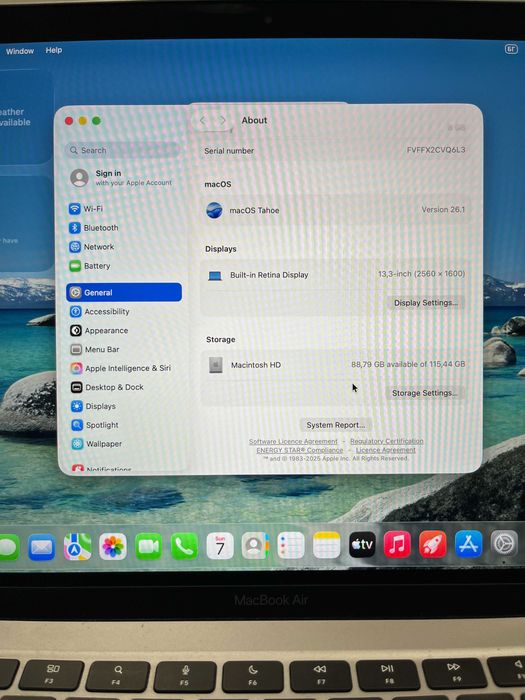The width and height of the screenshot is (525, 700).
Task: Open Contacts from the Dock
Action: [x=255, y=546]
